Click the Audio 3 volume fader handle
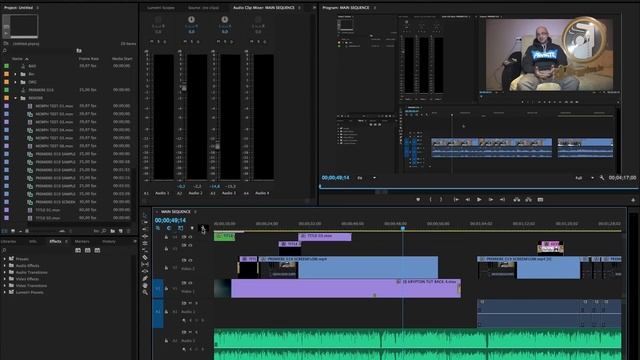Image resolution: width=640 pixels, height=360 pixels. coord(218,146)
